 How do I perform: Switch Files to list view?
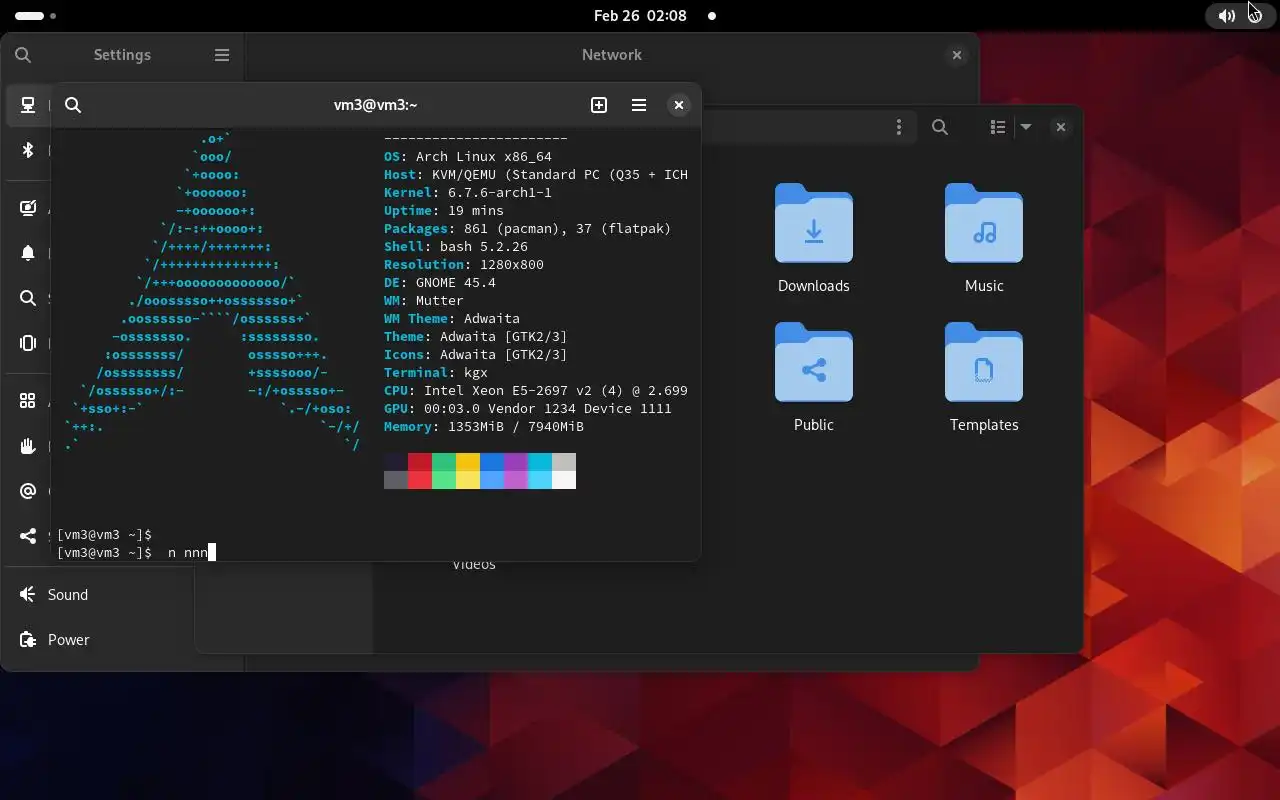(x=998, y=127)
